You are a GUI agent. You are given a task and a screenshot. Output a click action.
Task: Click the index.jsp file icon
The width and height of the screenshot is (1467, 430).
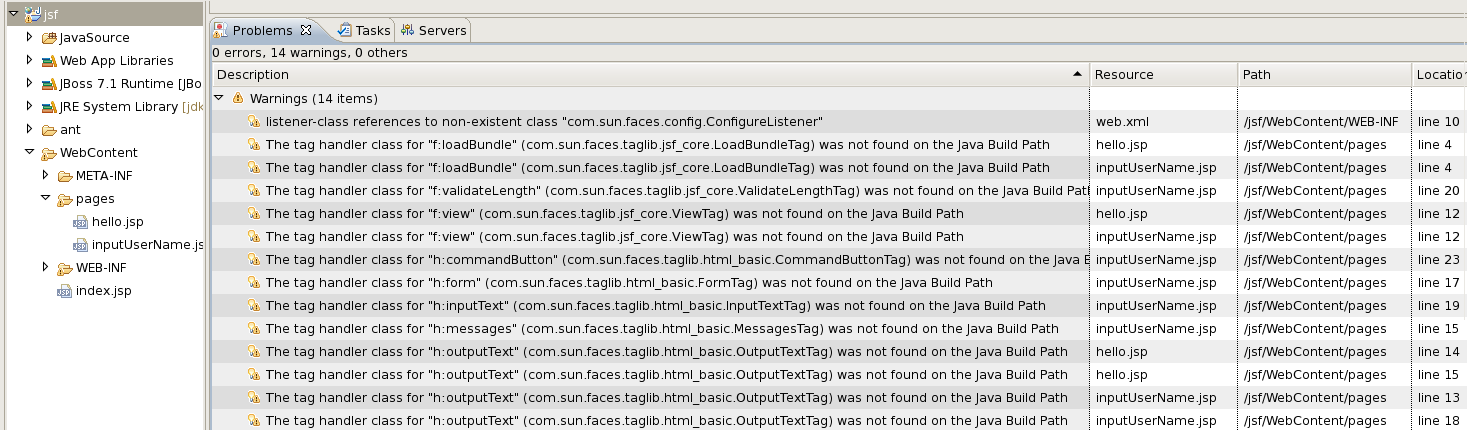click(x=65, y=291)
